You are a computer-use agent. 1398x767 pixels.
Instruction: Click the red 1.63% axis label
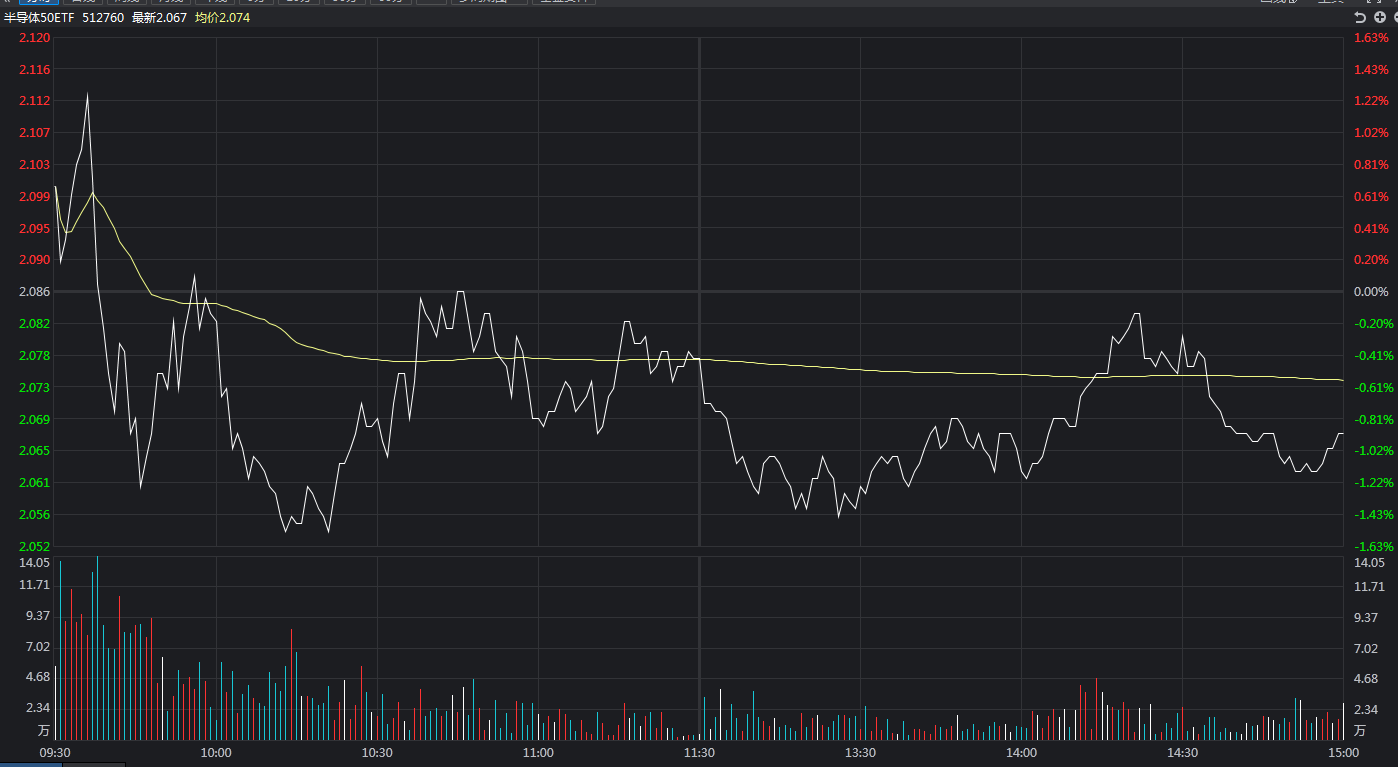point(1370,38)
